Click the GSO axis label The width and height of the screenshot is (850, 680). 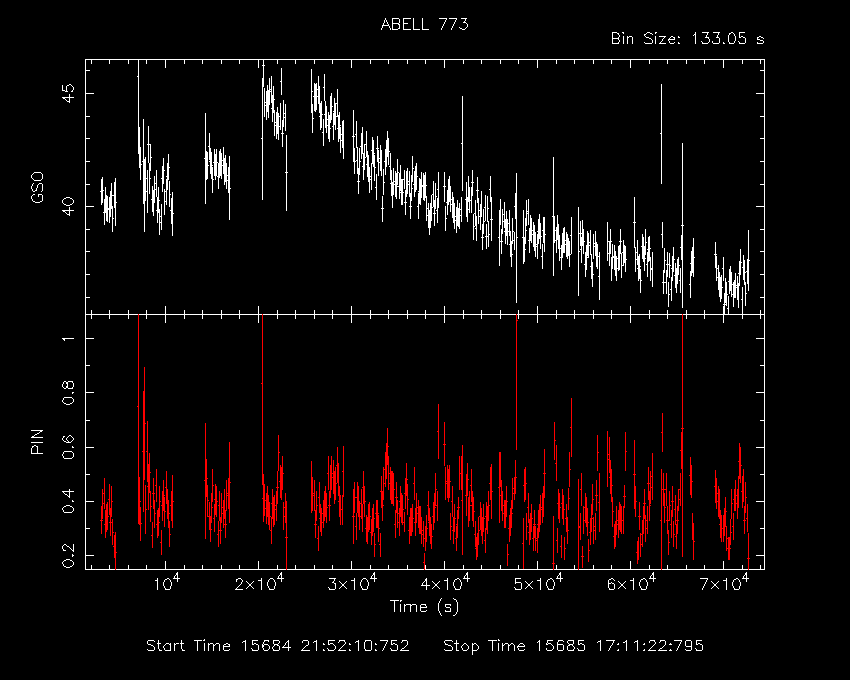click(x=37, y=188)
